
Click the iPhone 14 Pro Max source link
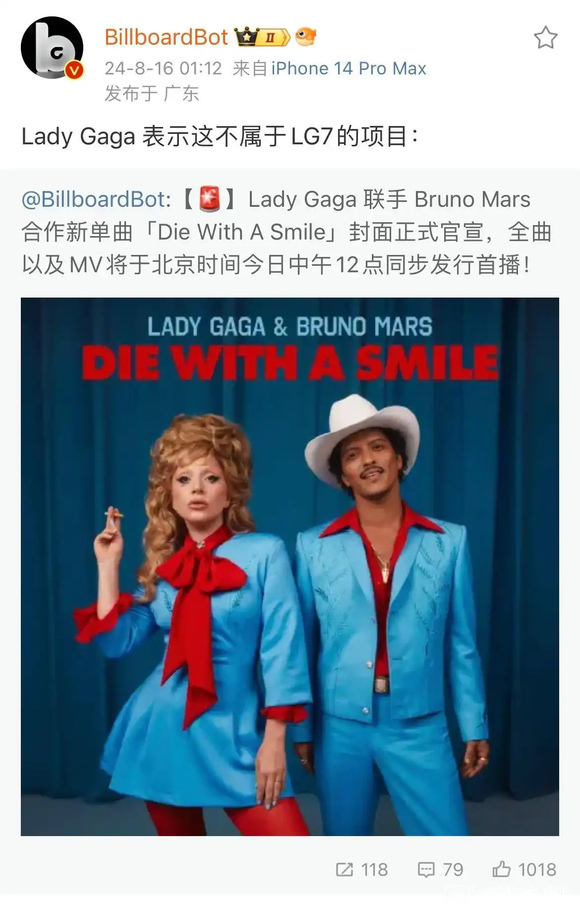(349, 68)
